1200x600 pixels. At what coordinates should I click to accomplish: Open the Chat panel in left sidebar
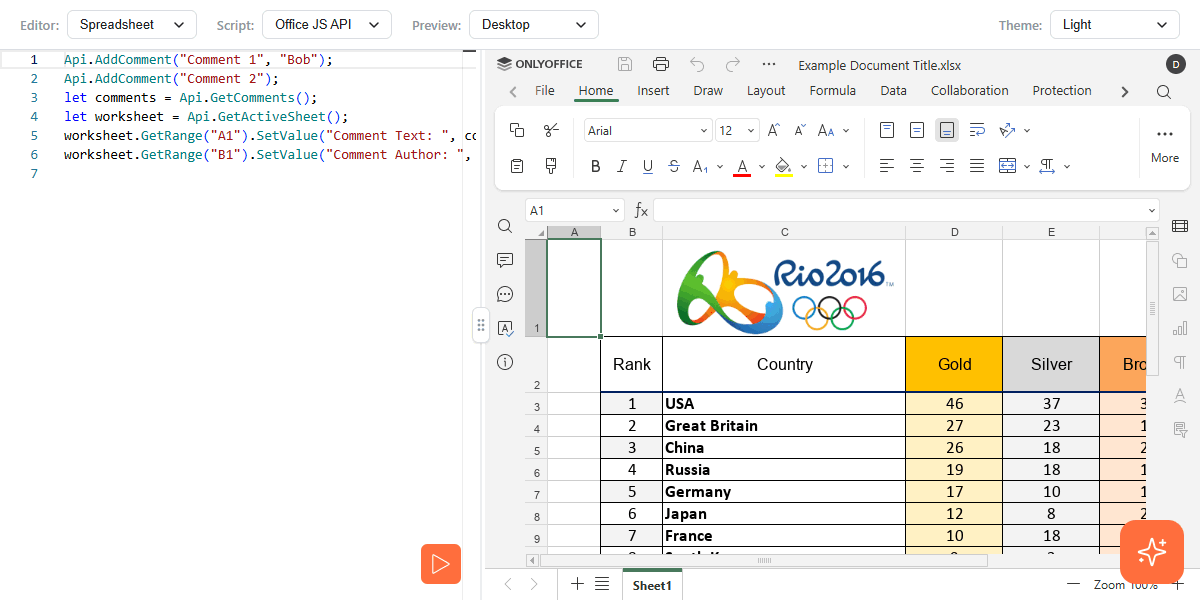pos(505,294)
